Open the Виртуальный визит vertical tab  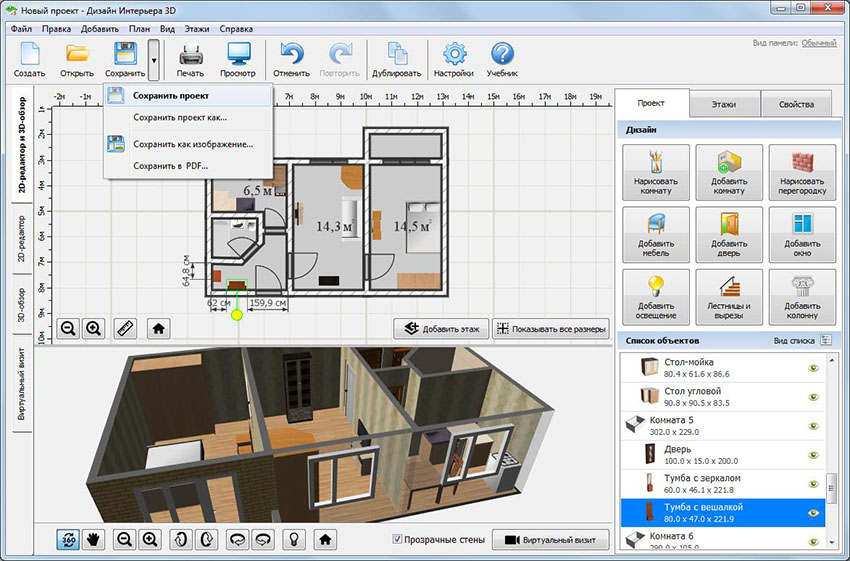pos(22,383)
